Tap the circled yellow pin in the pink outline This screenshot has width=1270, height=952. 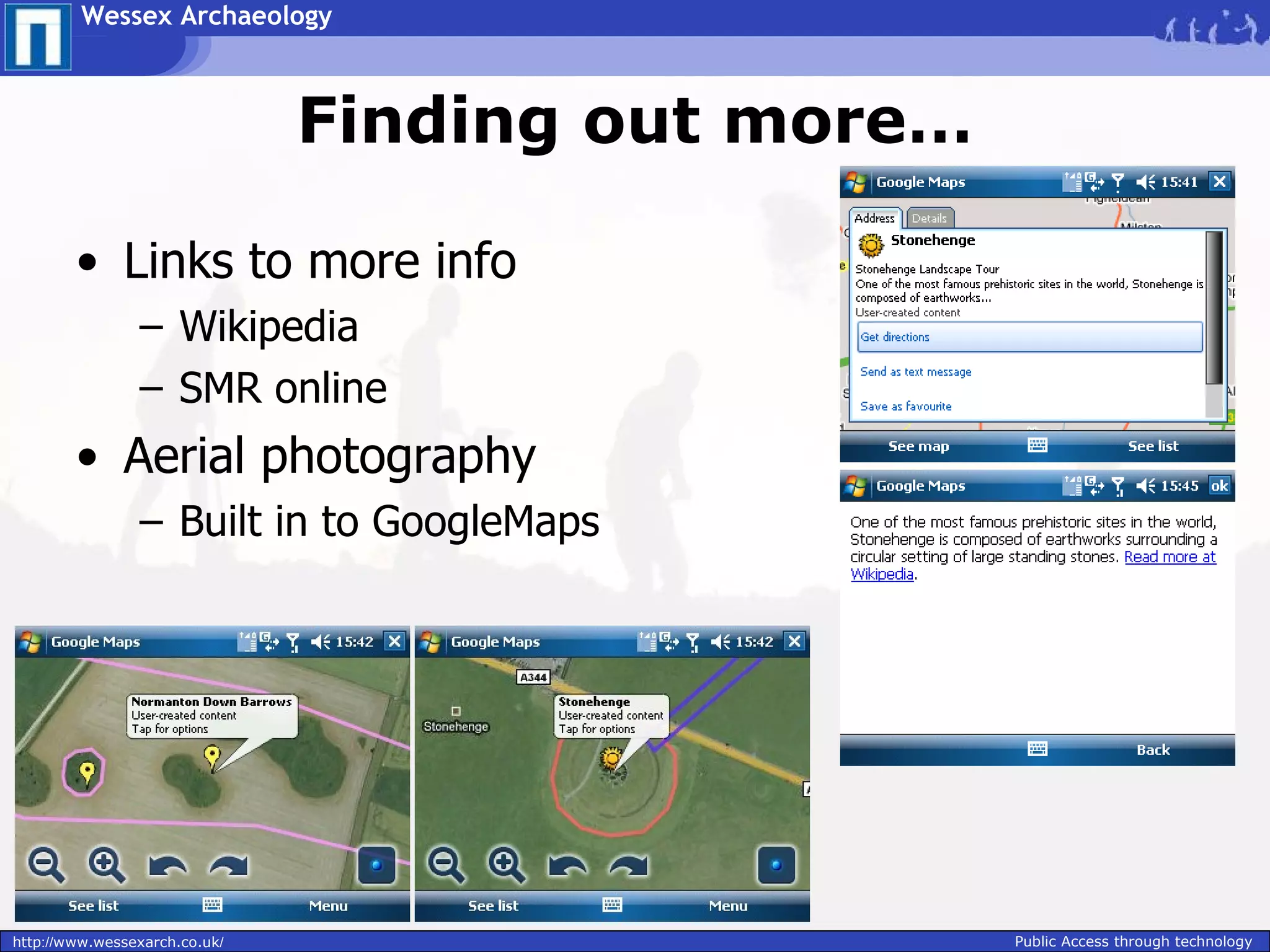tap(87, 772)
